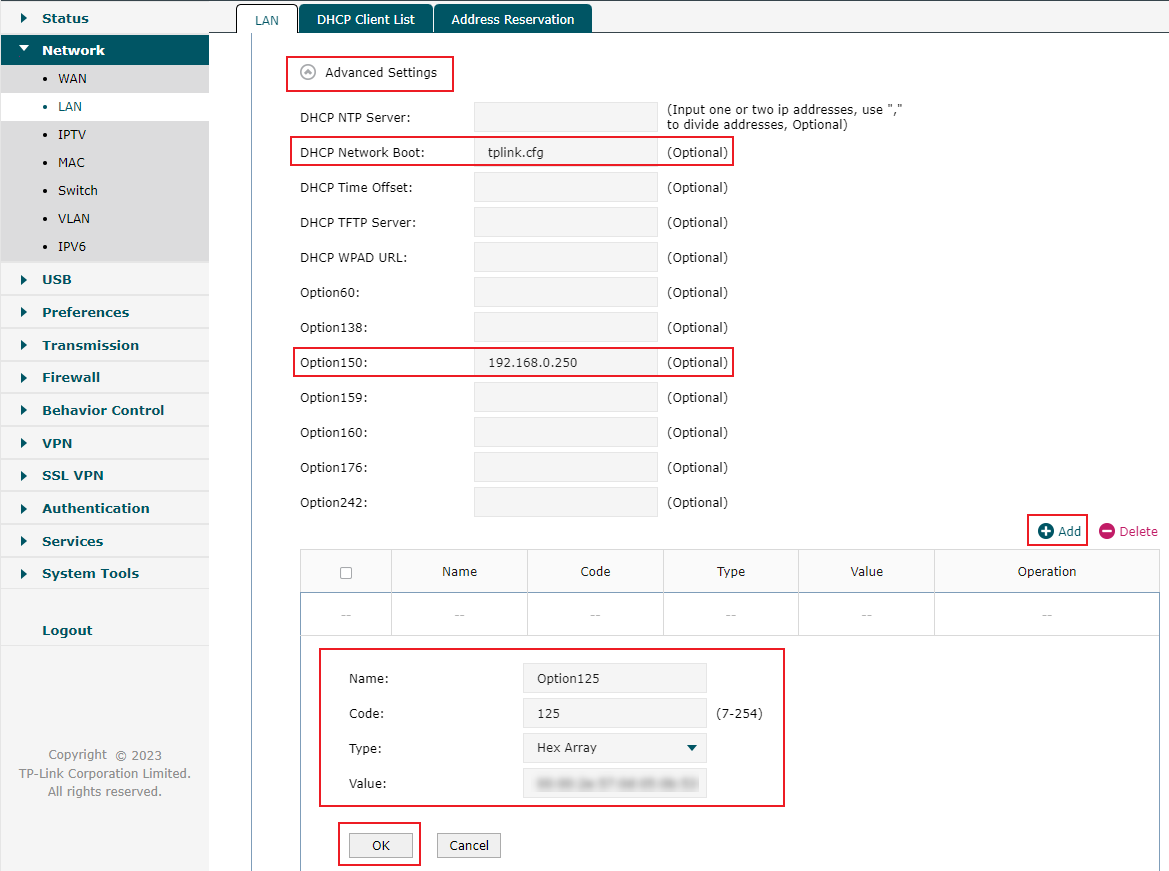The image size is (1169, 871).
Task: Expand the Firewall sidebar section
Action: pos(68,377)
